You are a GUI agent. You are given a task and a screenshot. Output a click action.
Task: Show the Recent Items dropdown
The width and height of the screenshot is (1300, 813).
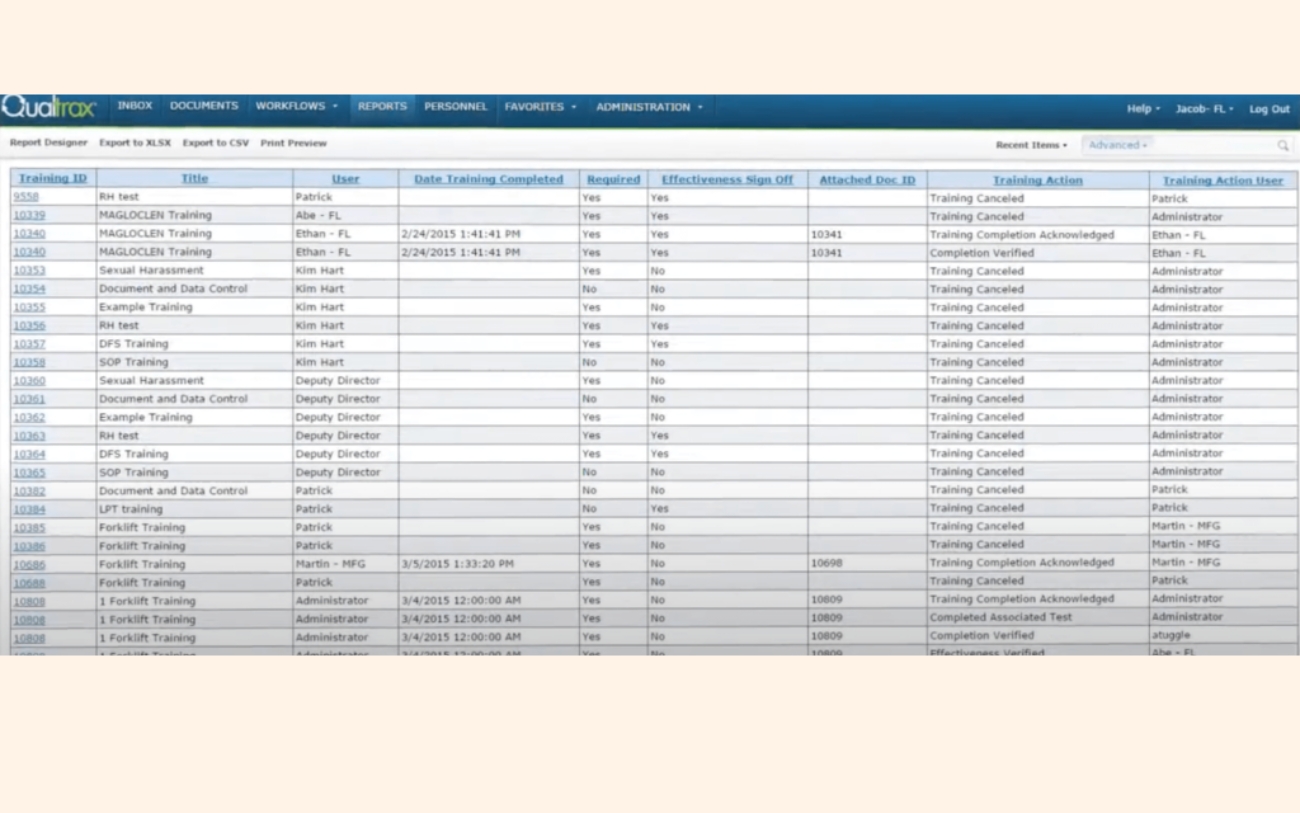pyautogui.click(x=1031, y=145)
